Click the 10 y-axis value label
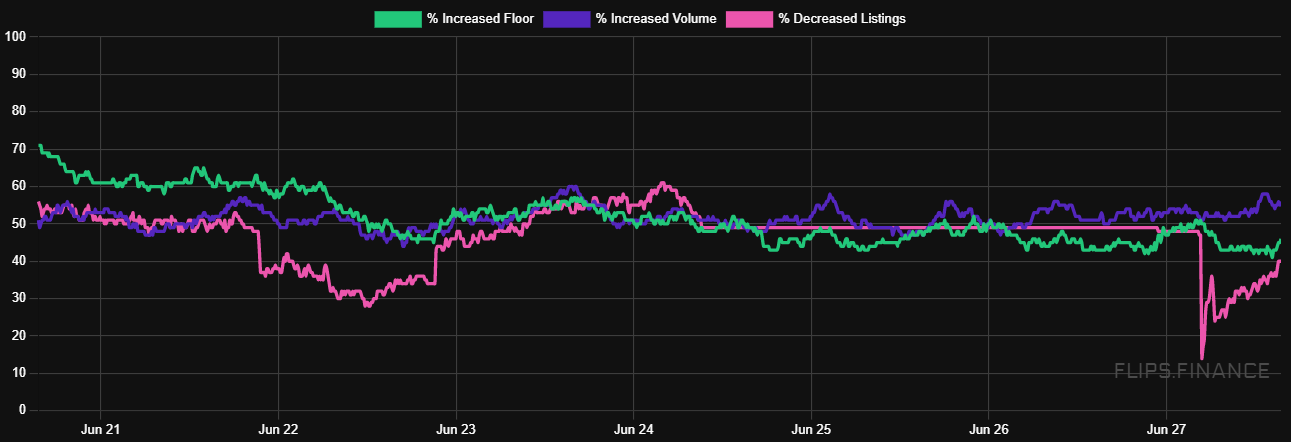The height and width of the screenshot is (442, 1291). click(x=18, y=373)
